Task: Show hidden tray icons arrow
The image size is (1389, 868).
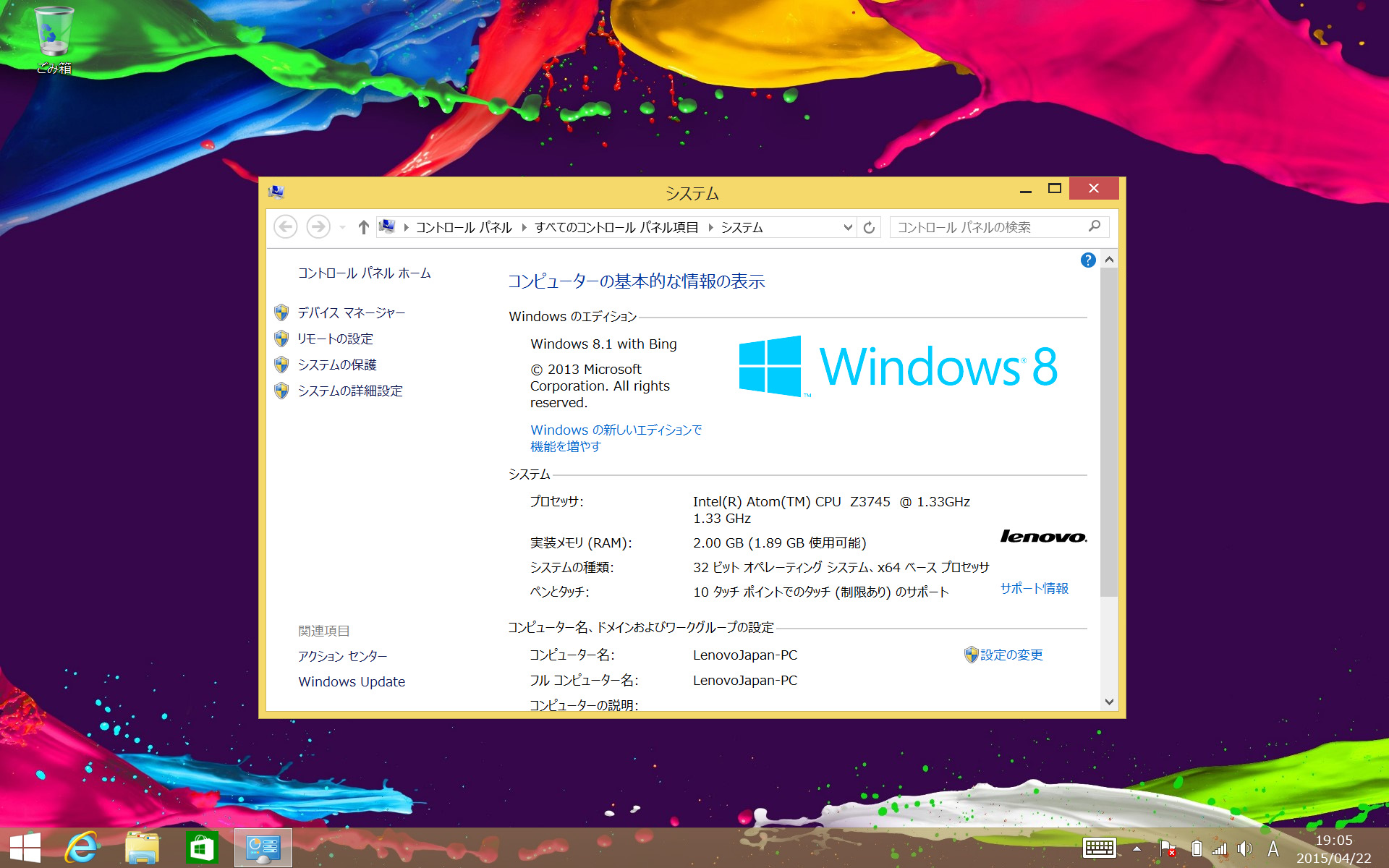Action: (1137, 849)
